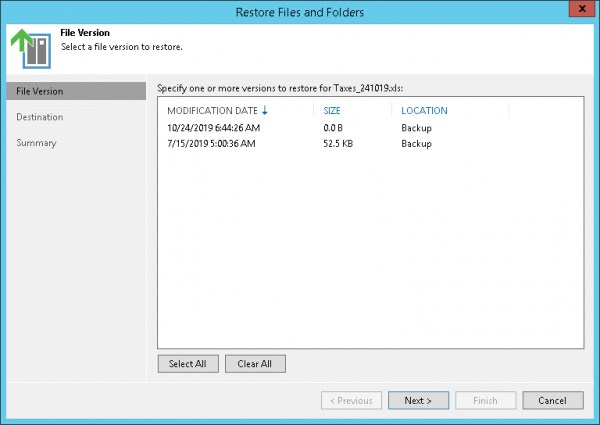Cancel the file restore wizard
The image size is (600, 425).
point(552,400)
